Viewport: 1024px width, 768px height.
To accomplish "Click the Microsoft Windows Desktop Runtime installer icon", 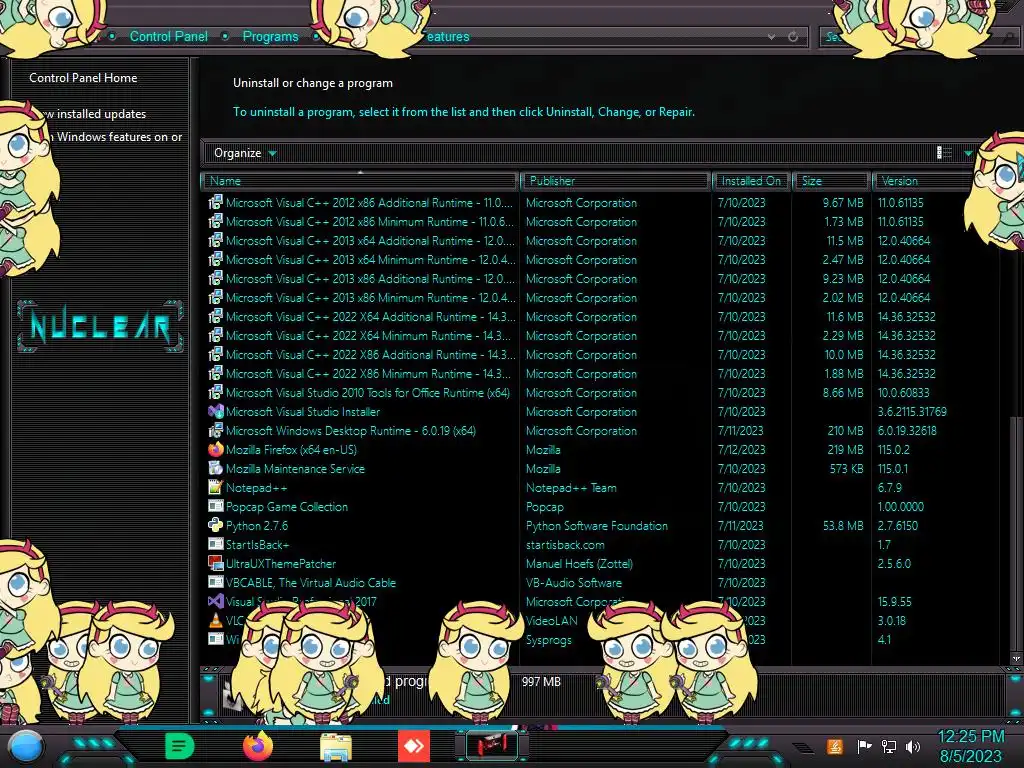I will point(216,430).
